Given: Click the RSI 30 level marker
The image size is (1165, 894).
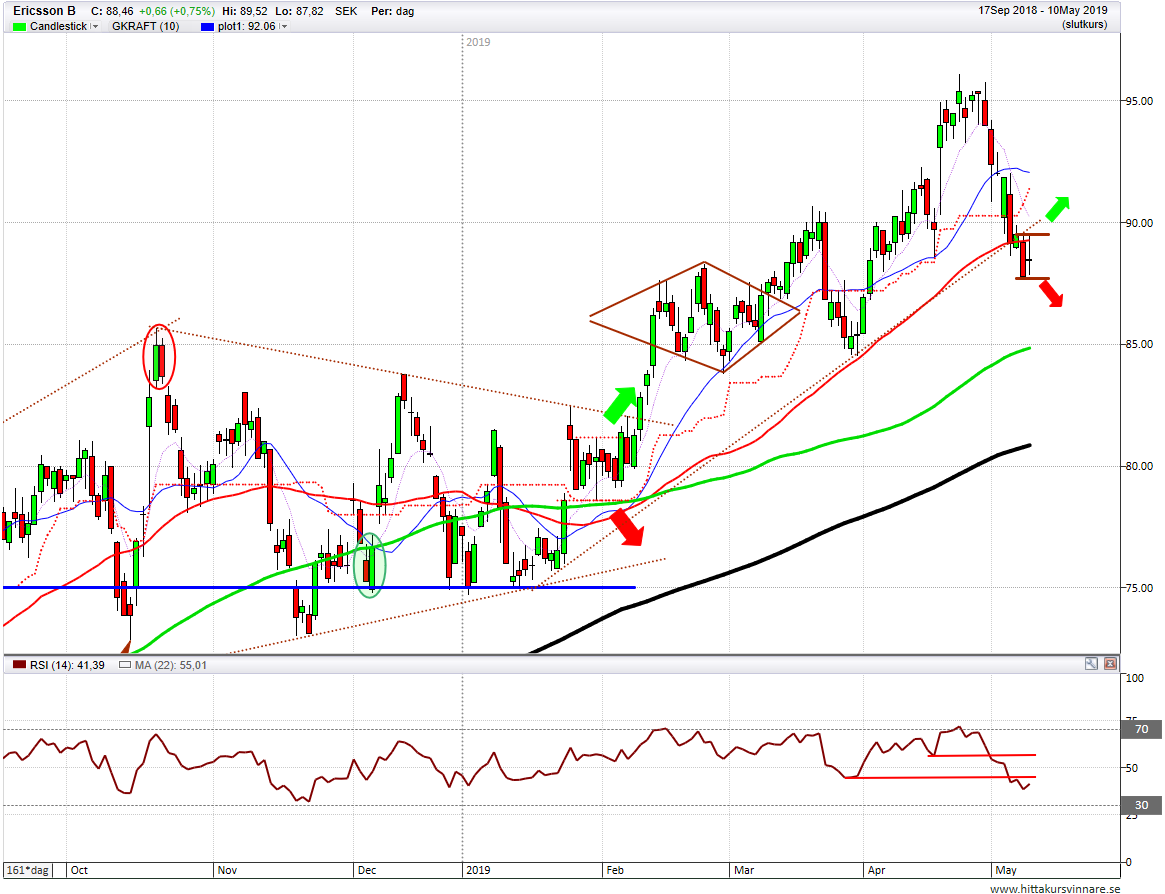Looking at the screenshot, I should tap(1140, 805).
